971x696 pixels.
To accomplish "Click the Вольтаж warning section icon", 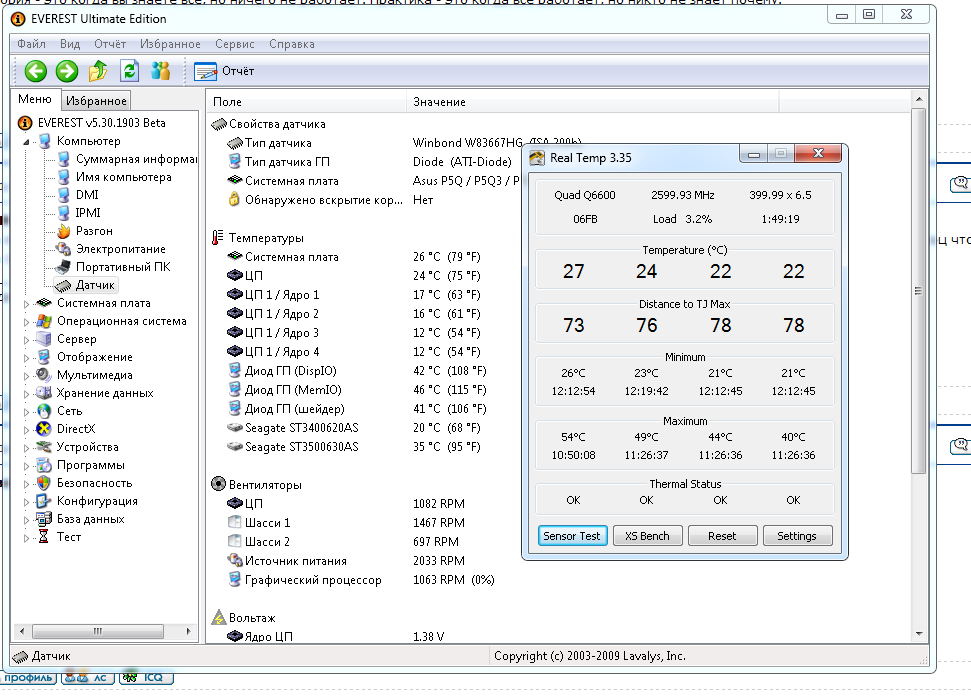I will (x=219, y=617).
